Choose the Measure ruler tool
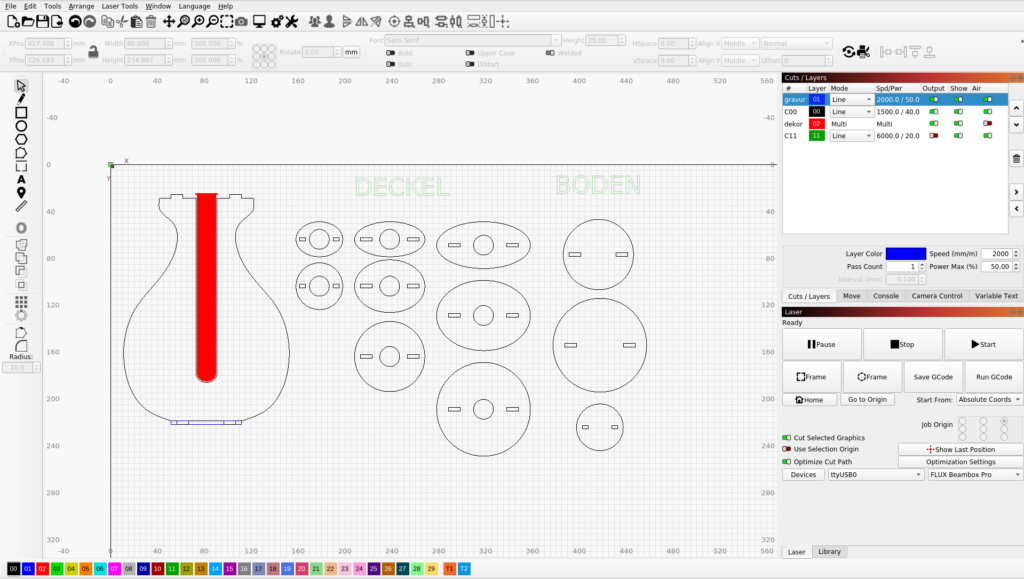 click(21, 206)
